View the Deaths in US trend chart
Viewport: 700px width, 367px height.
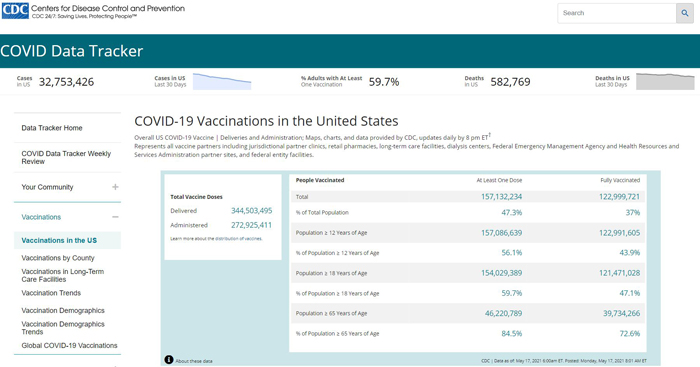point(665,82)
